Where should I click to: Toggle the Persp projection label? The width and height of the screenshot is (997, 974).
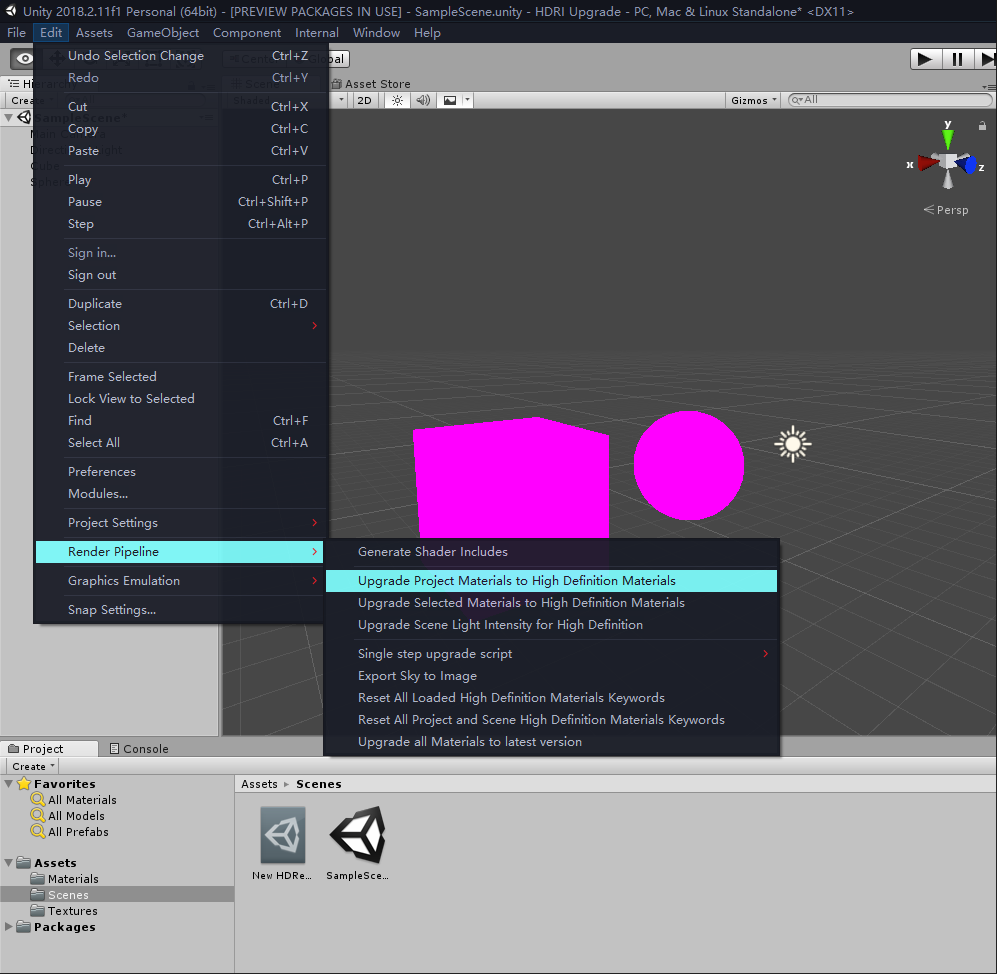click(946, 210)
